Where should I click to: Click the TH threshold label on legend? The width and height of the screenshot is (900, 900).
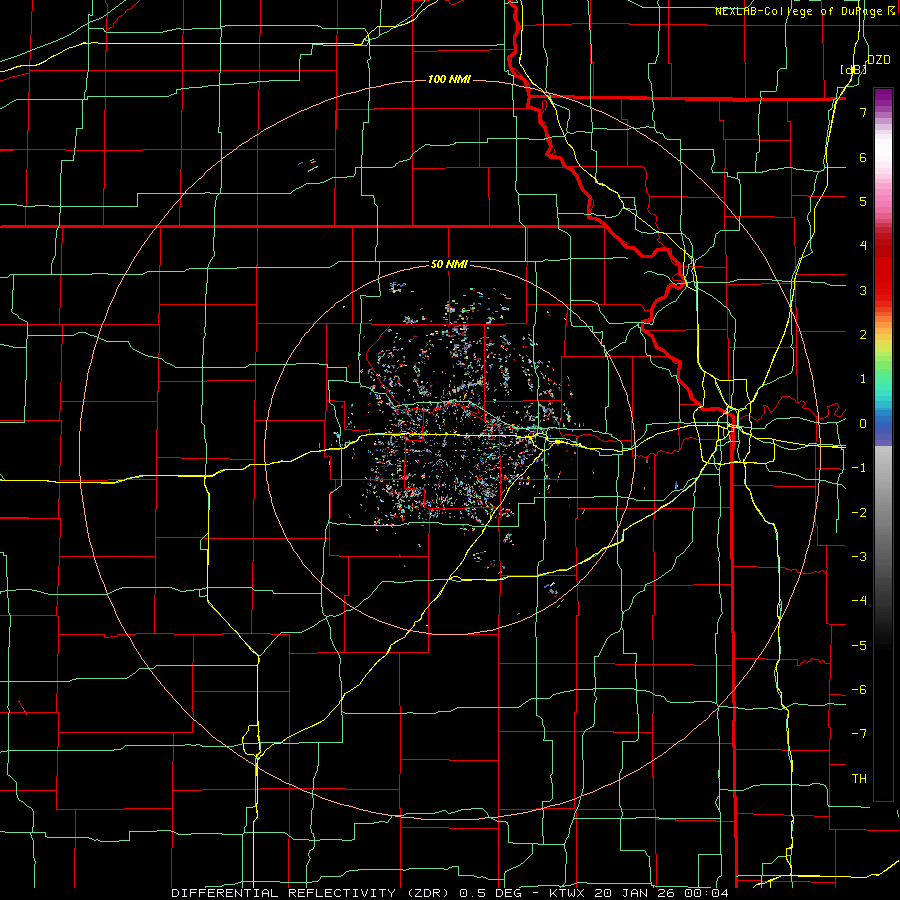coord(859,779)
